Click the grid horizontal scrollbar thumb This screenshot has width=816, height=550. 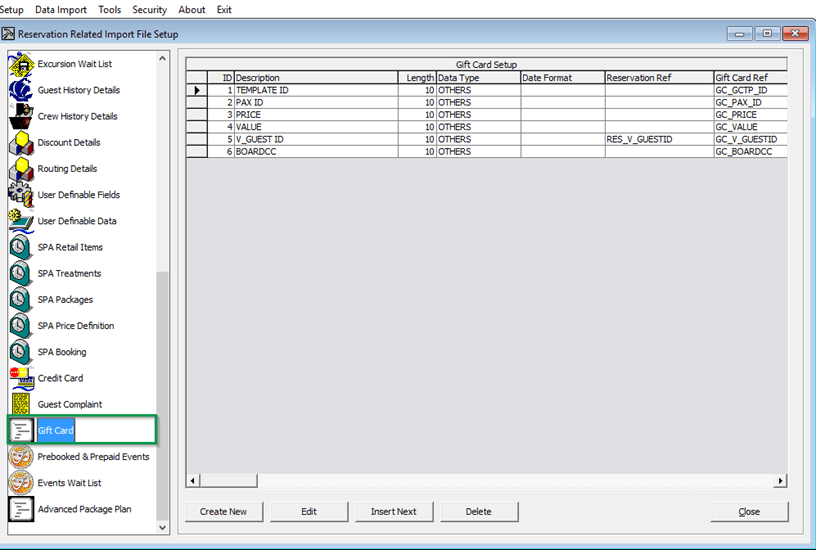[x=228, y=481]
